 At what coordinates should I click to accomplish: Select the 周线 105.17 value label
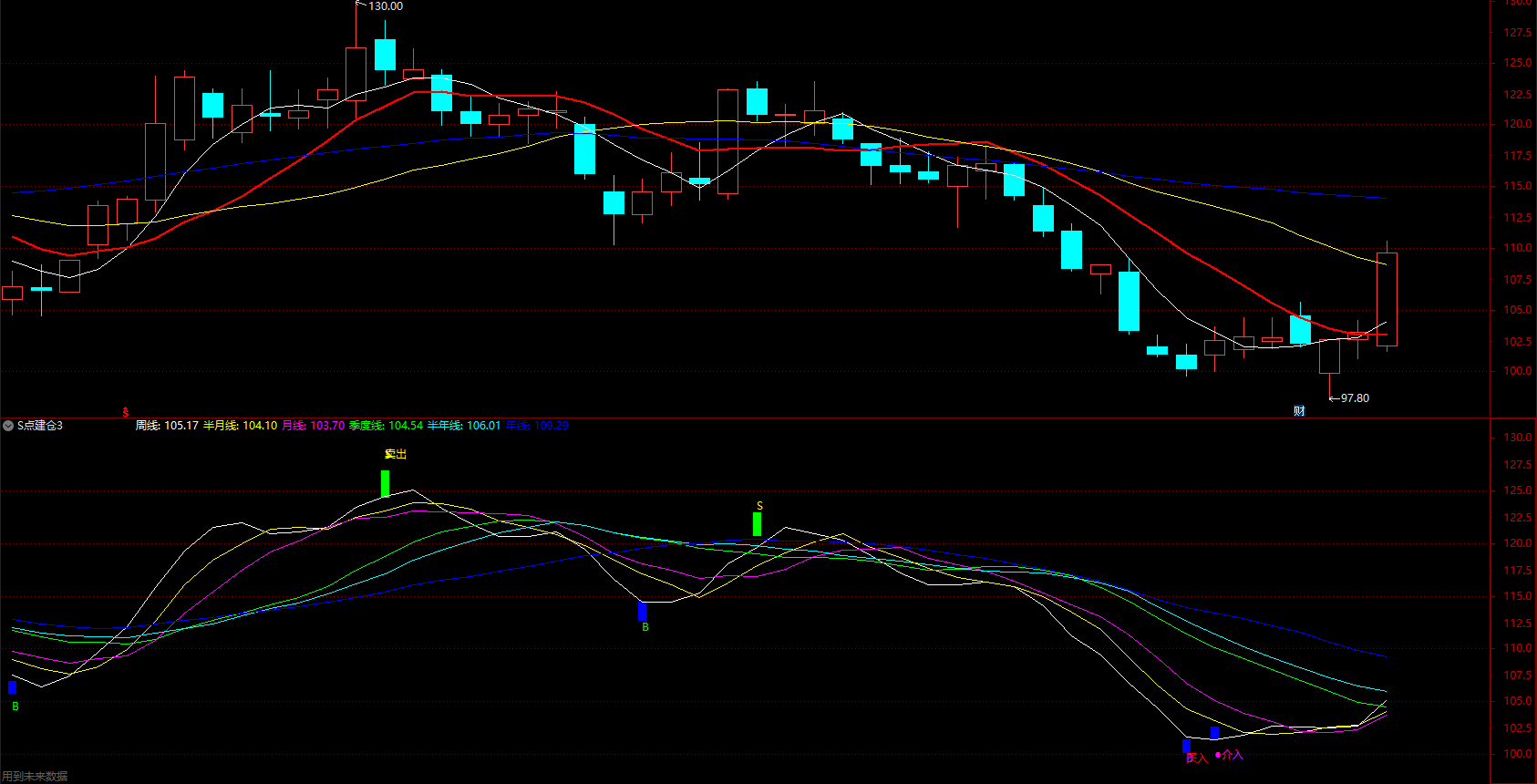click(x=167, y=426)
